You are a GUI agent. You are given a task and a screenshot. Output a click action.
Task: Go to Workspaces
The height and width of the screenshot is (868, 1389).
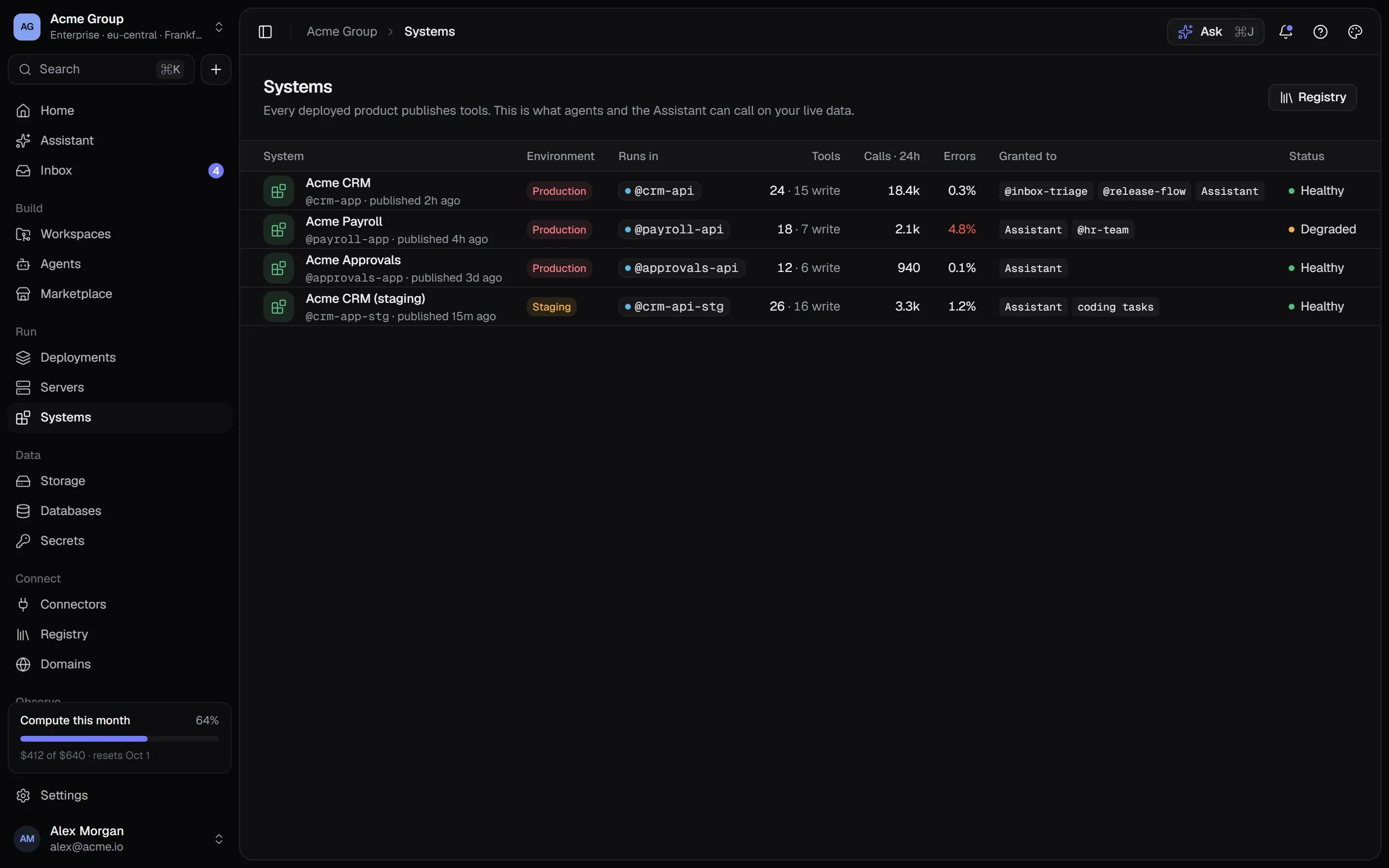pos(120,234)
